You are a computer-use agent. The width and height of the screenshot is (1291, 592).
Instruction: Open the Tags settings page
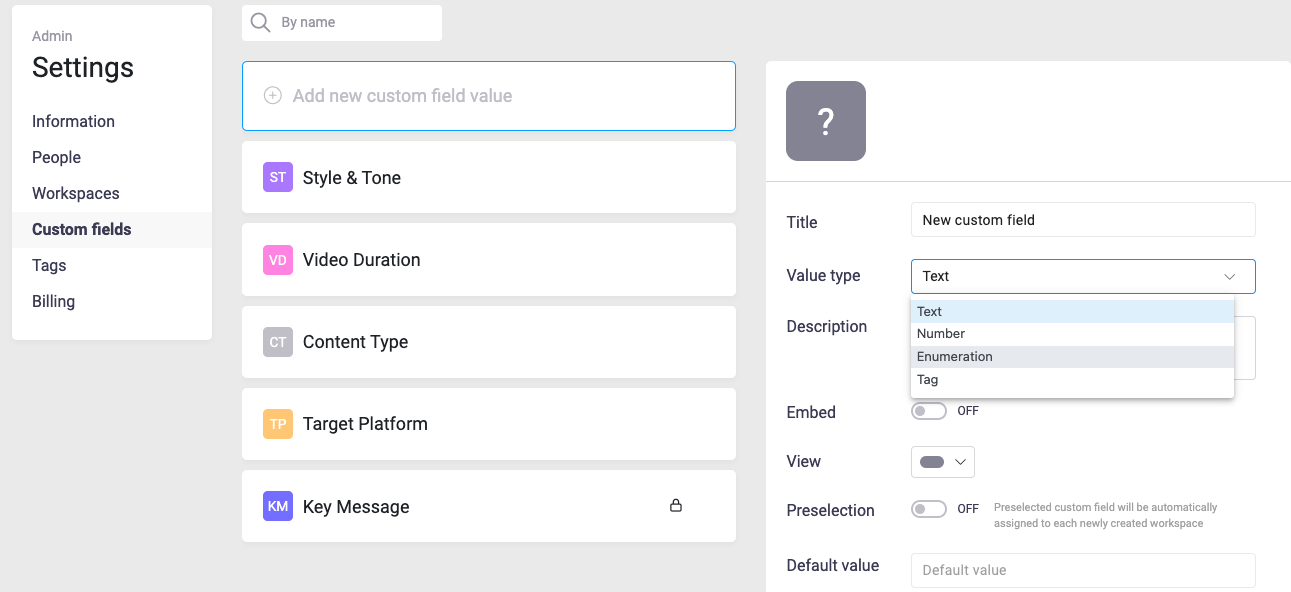point(49,265)
